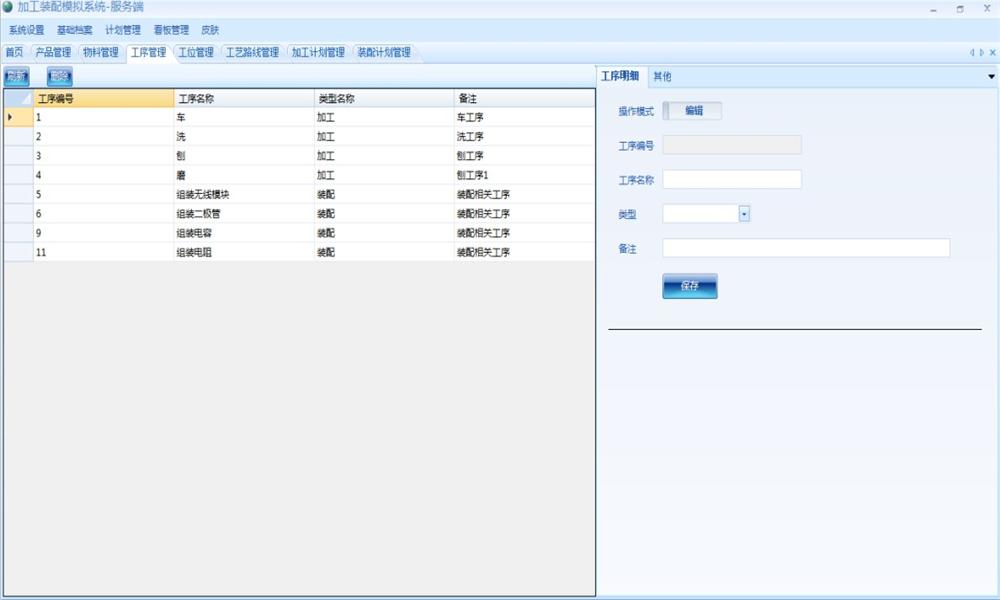Open the 皮肤 skin menu
The height and width of the screenshot is (600, 1000).
click(210, 30)
